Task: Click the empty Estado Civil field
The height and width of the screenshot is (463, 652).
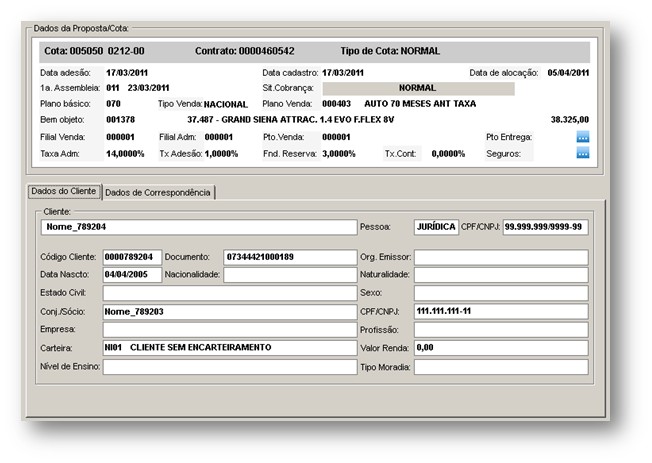Action: click(x=230, y=293)
